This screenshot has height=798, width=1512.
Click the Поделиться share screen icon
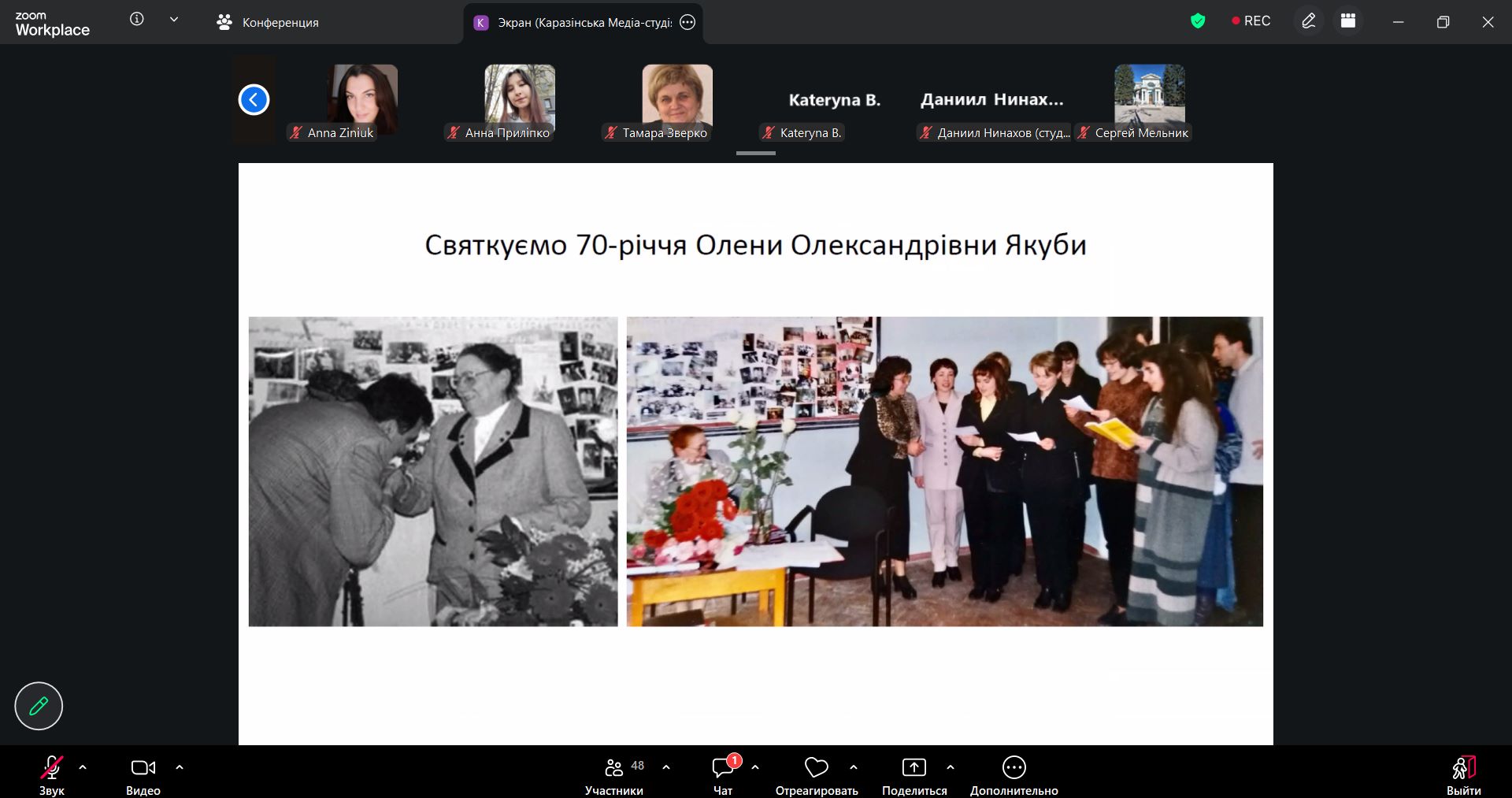pos(913,767)
